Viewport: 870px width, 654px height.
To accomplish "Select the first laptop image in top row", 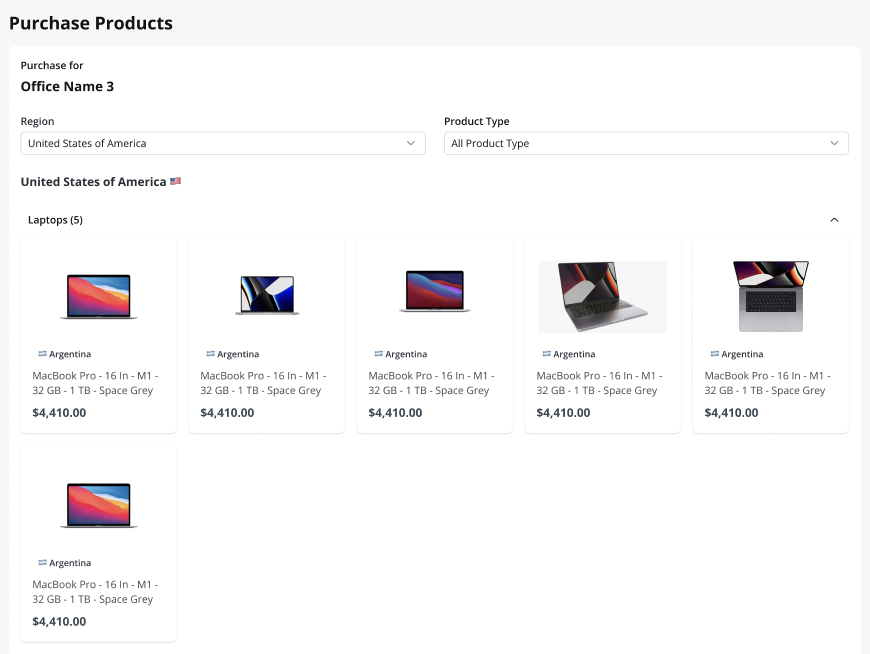I will pos(99,296).
